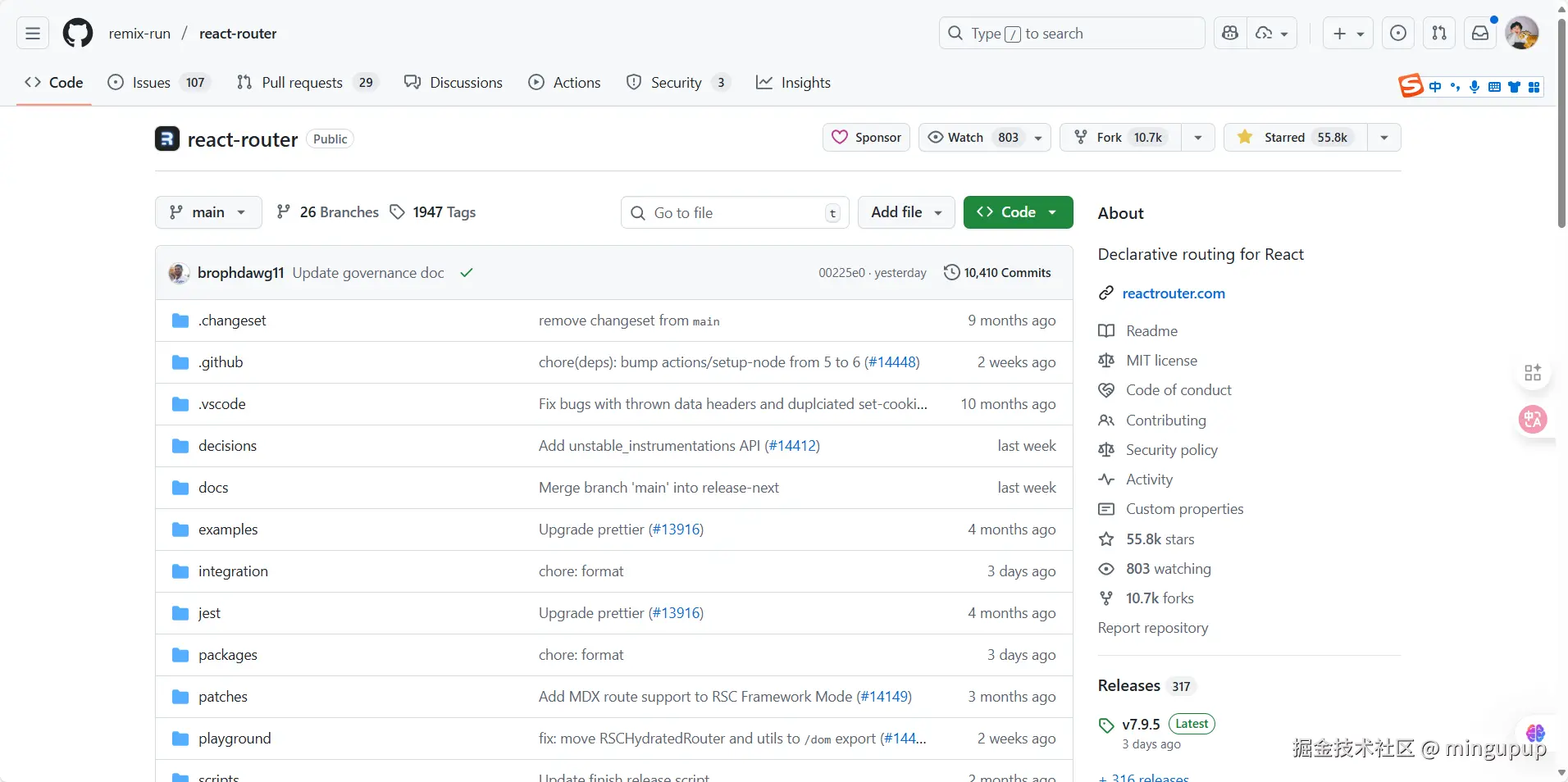This screenshot has width=1568, height=782.
Task: Open the Copilot agents dropdown in header
Action: click(1272, 34)
